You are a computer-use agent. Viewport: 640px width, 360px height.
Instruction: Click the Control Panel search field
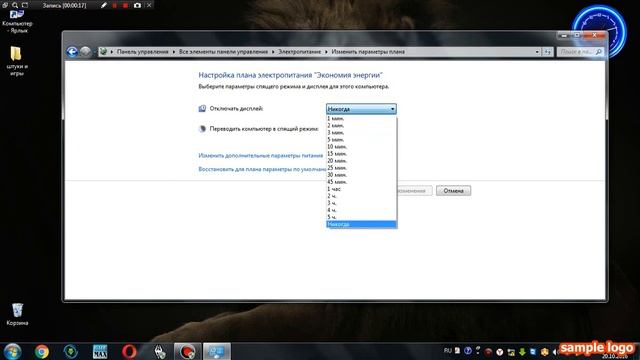(580, 52)
